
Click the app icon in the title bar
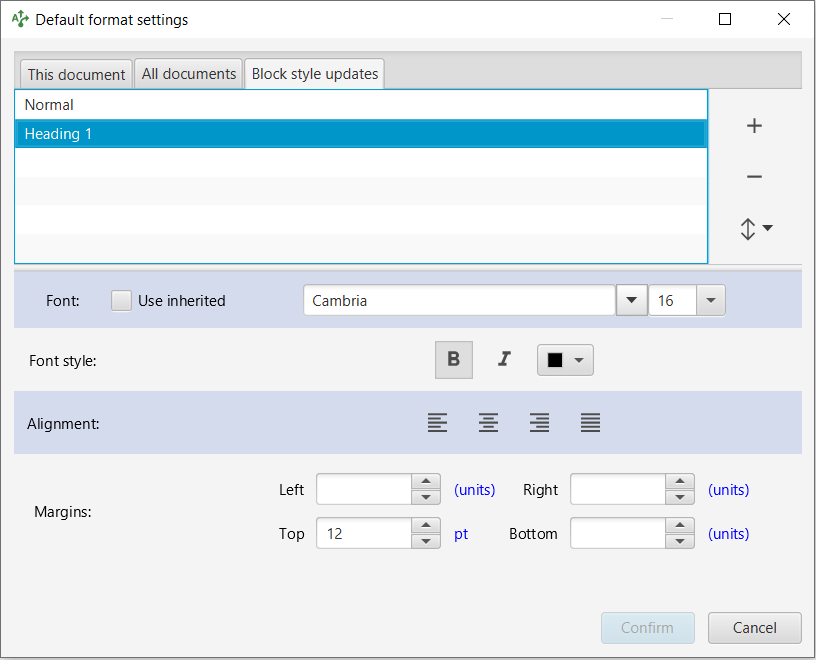20,19
